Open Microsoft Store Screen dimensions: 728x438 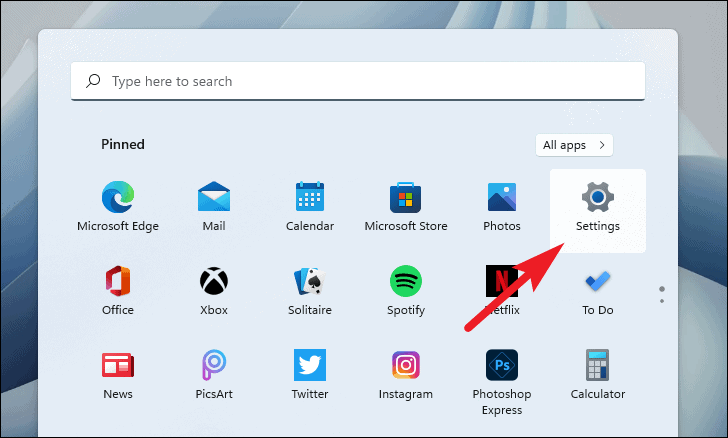tap(406, 207)
